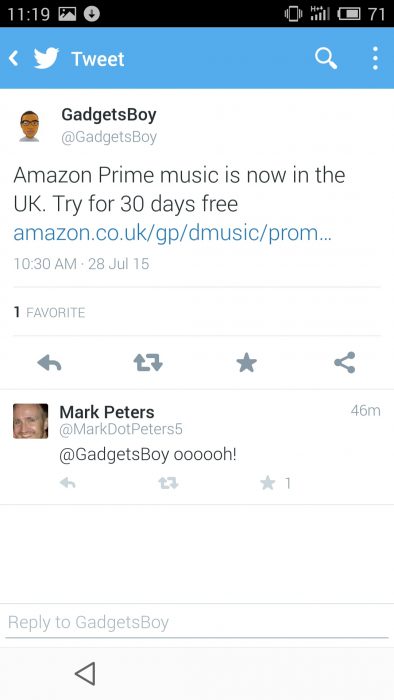394x700 pixels.
Task: View GadgetsBoy's profile picture
Action: coord(29,126)
